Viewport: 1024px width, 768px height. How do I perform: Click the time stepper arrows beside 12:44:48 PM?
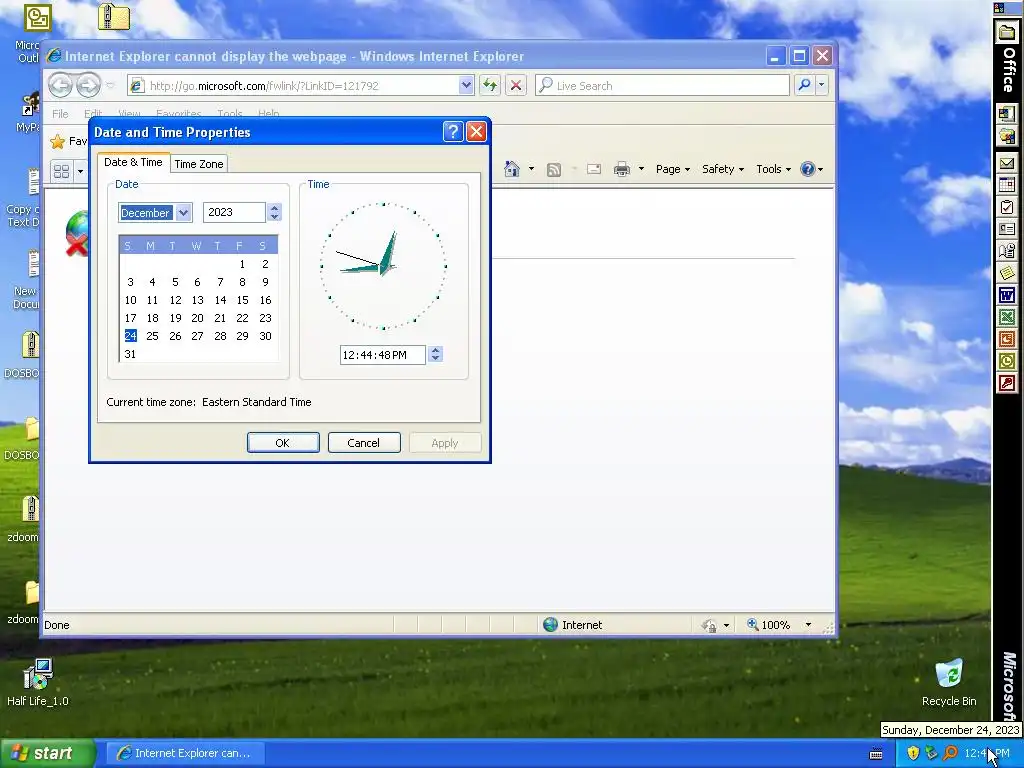point(436,355)
